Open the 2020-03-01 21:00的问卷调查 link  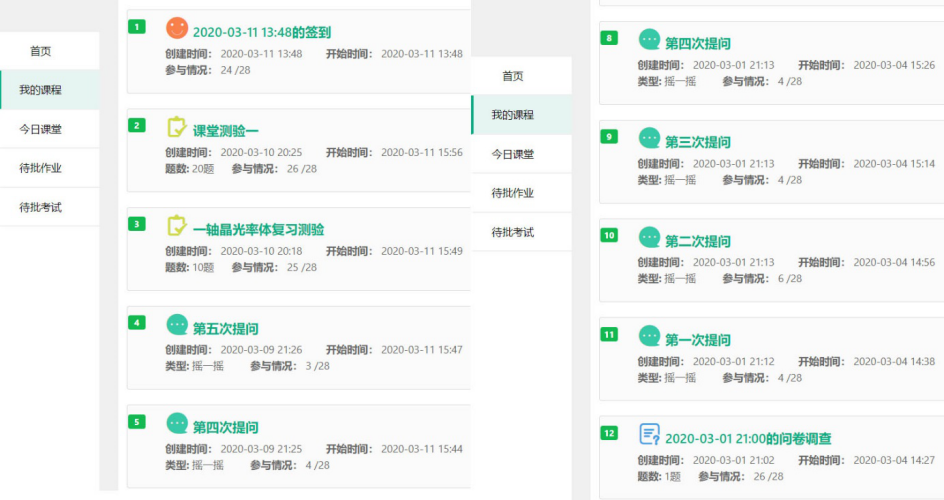click(x=748, y=439)
